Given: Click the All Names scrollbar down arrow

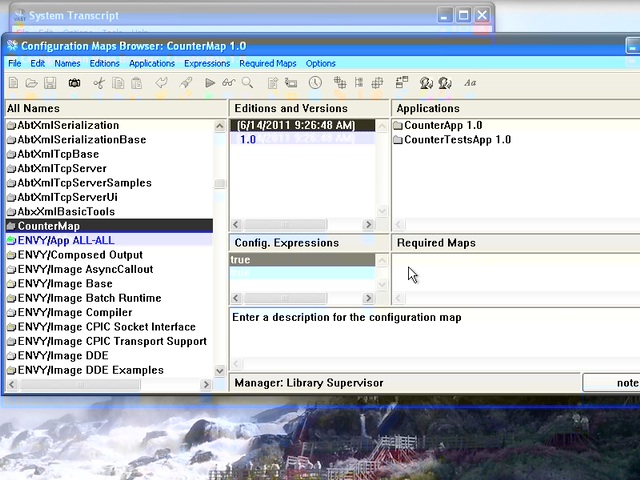Looking at the screenshot, I should pos(220,371).
